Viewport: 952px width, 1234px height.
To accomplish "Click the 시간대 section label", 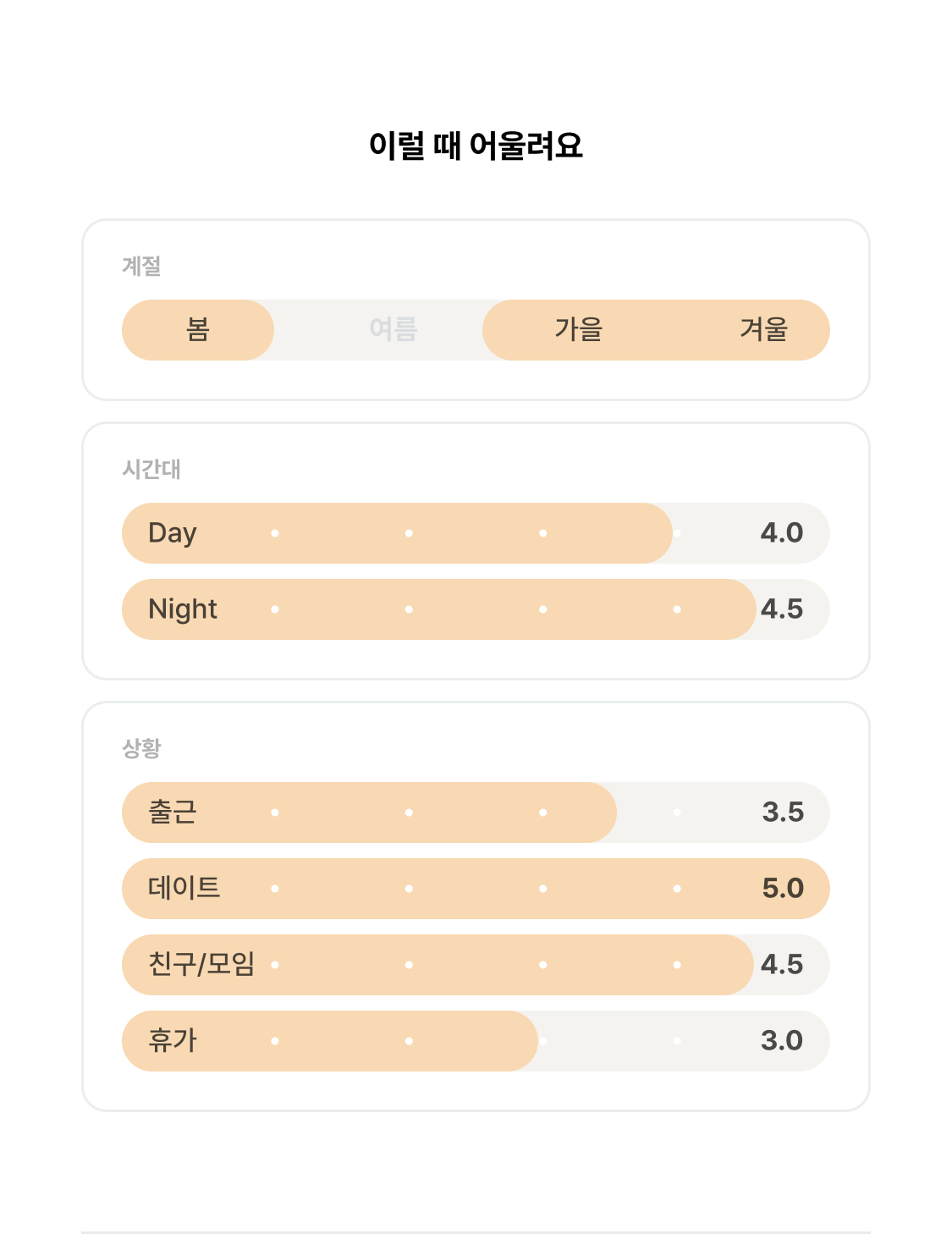I will [x=151, y=469].
